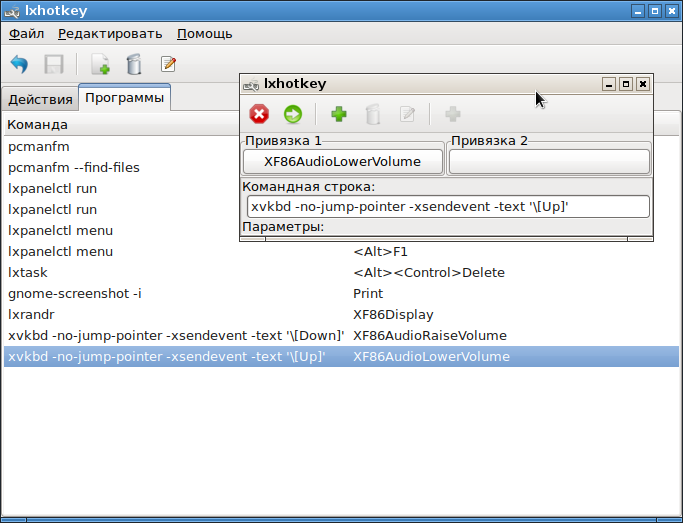Screen dimensions: 683x523
Task: Click the Командная строка input field
Action: point(448,206)
